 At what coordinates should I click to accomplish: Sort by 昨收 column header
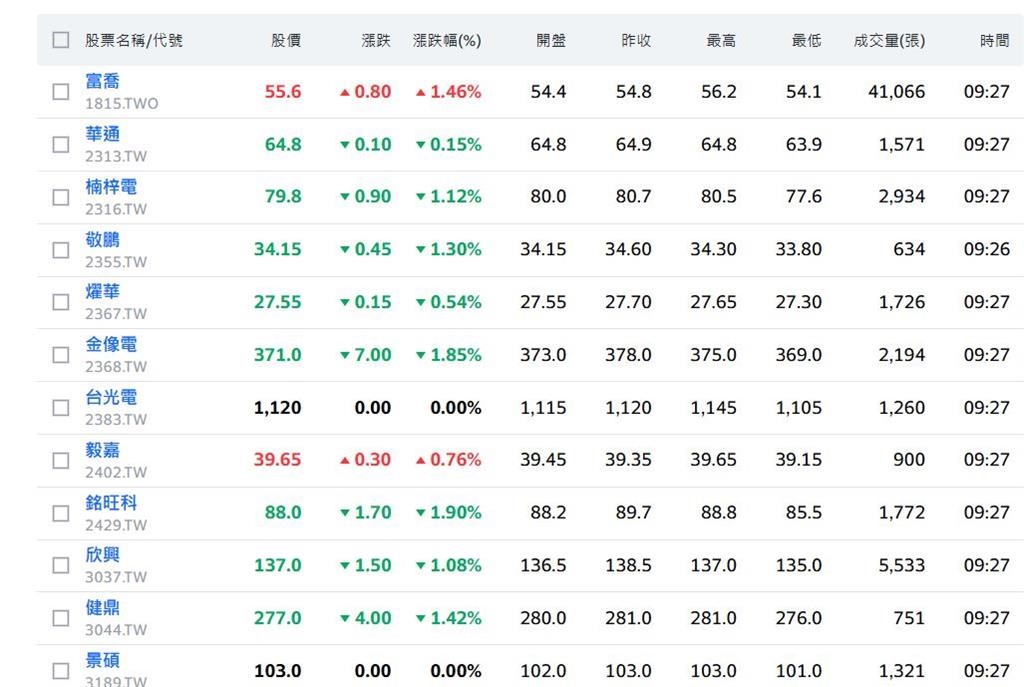(636, 41)
